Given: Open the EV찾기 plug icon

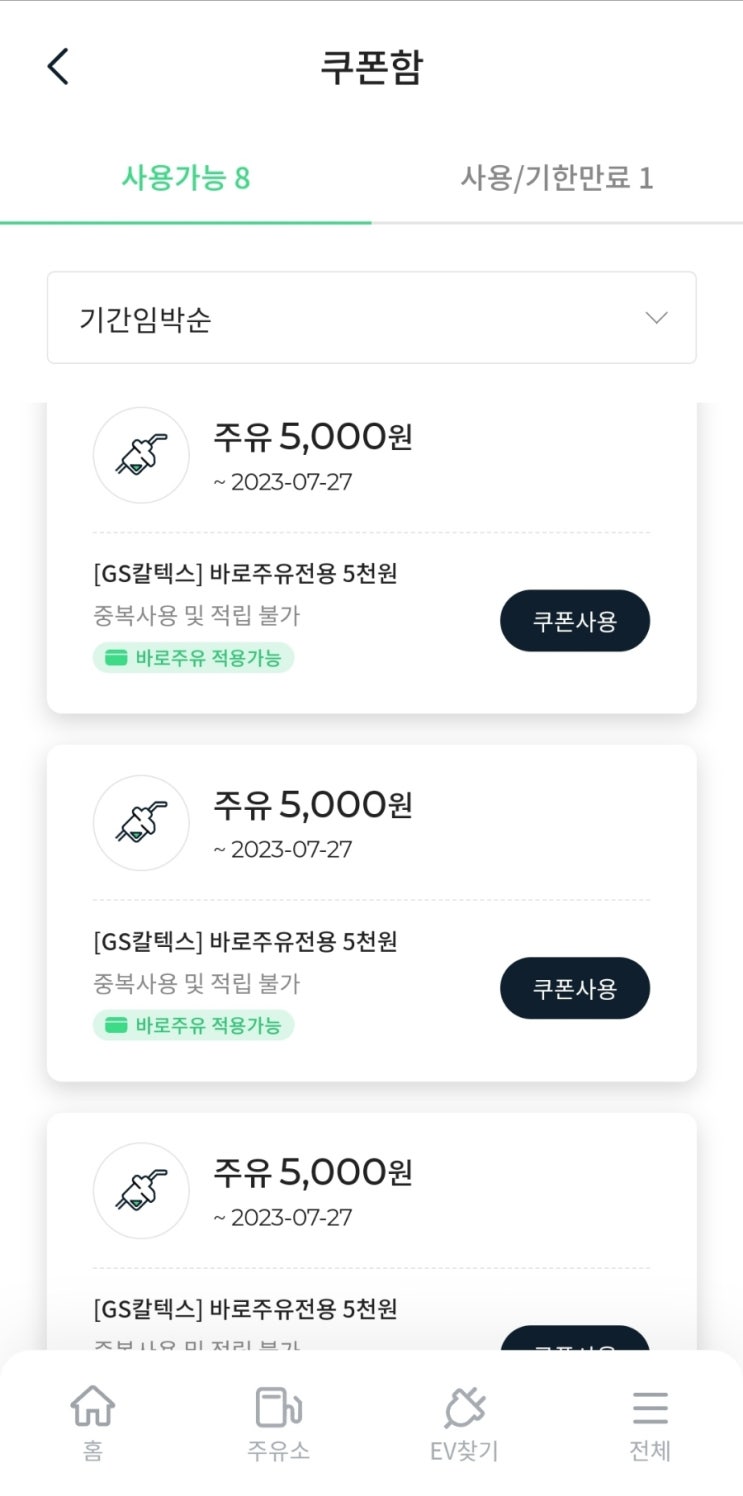Looking at the screenshot, I should pos(464,1407).
